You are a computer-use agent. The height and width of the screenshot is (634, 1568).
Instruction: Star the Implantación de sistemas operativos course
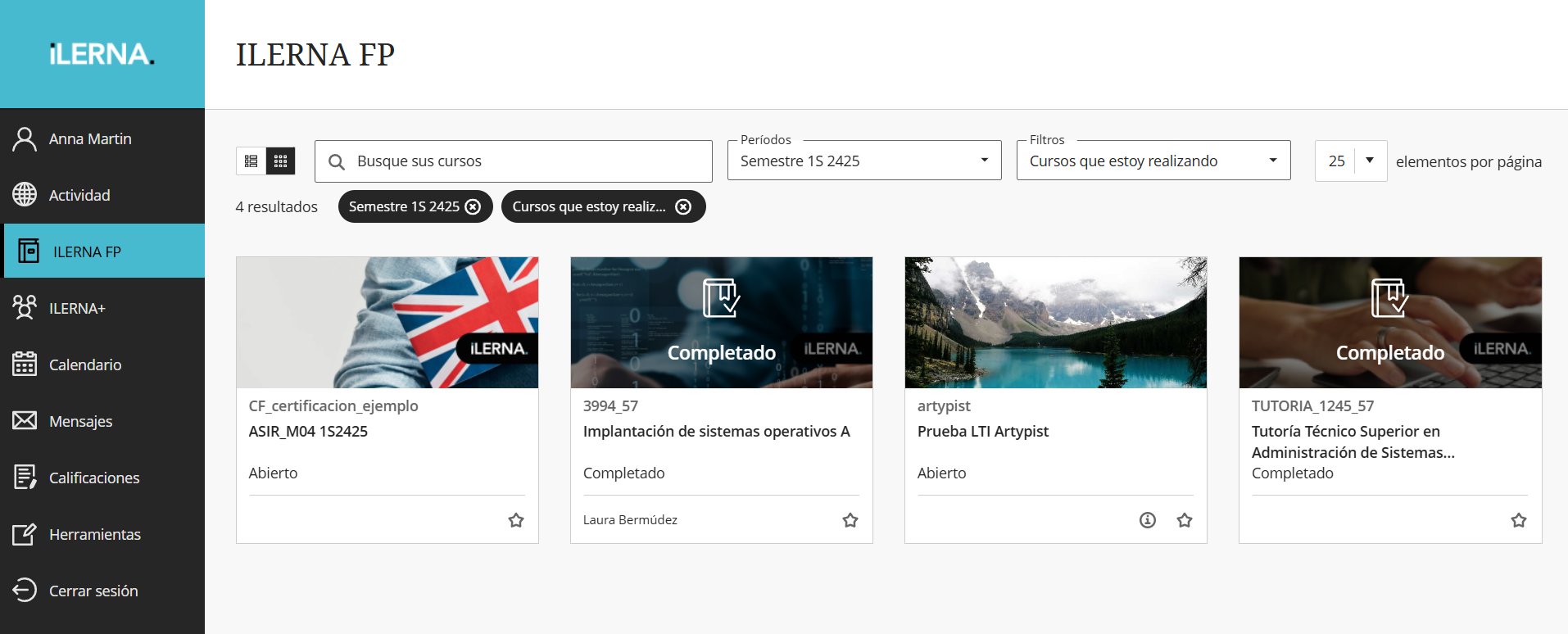coord(850,520)
